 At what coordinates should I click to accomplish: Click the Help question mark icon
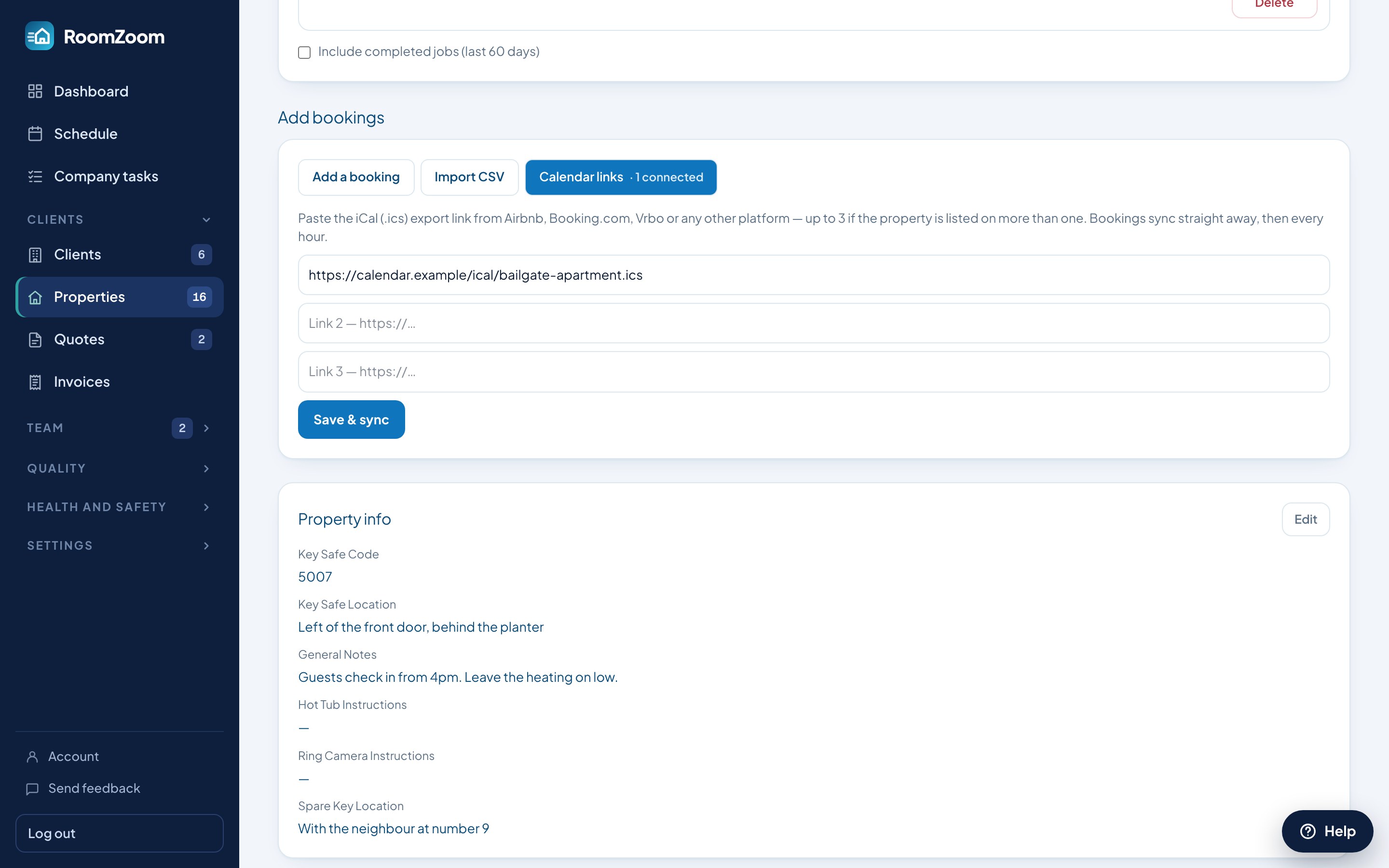pyautogui.click(x=1307, y=831)
